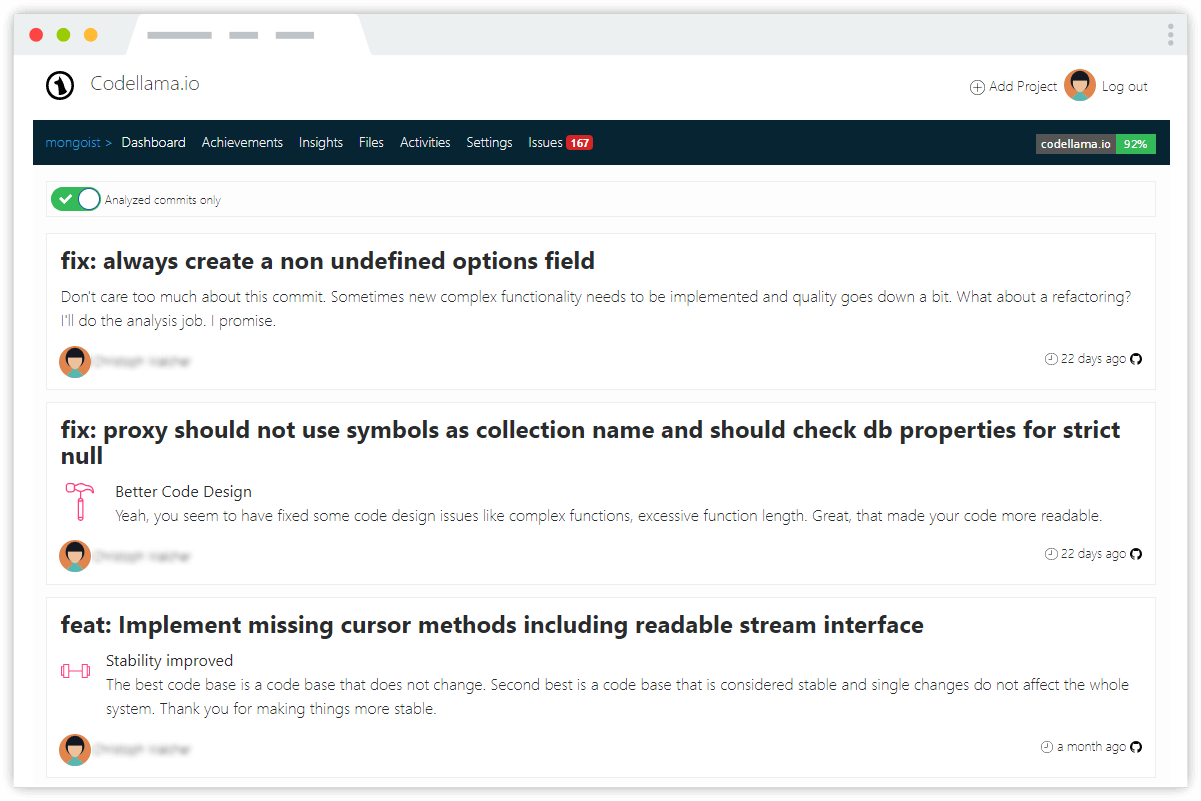Open commit 'feat: Implement missing cursor methods'
The height and width of the screenshot is (801, 1201).
(492, 625)
